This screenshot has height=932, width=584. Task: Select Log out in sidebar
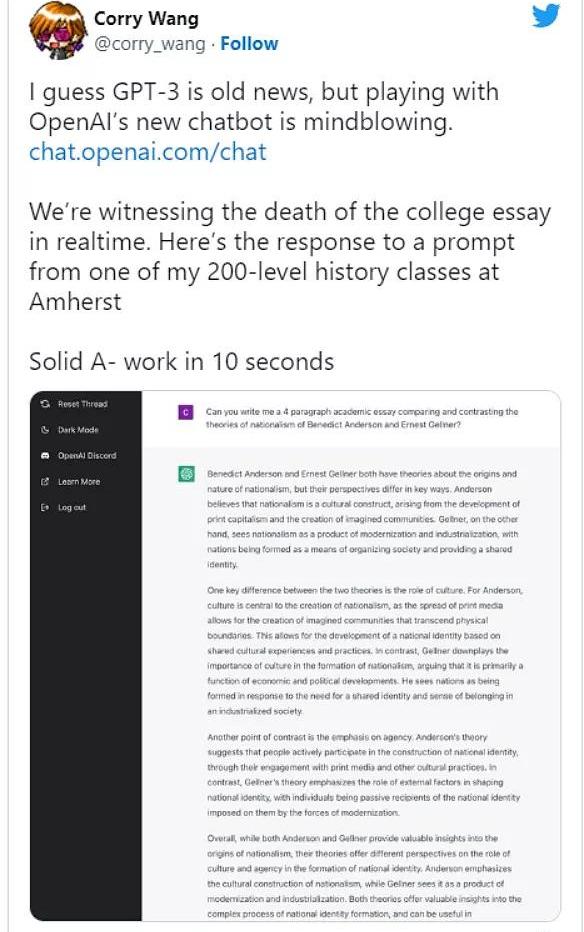[62, 508]
